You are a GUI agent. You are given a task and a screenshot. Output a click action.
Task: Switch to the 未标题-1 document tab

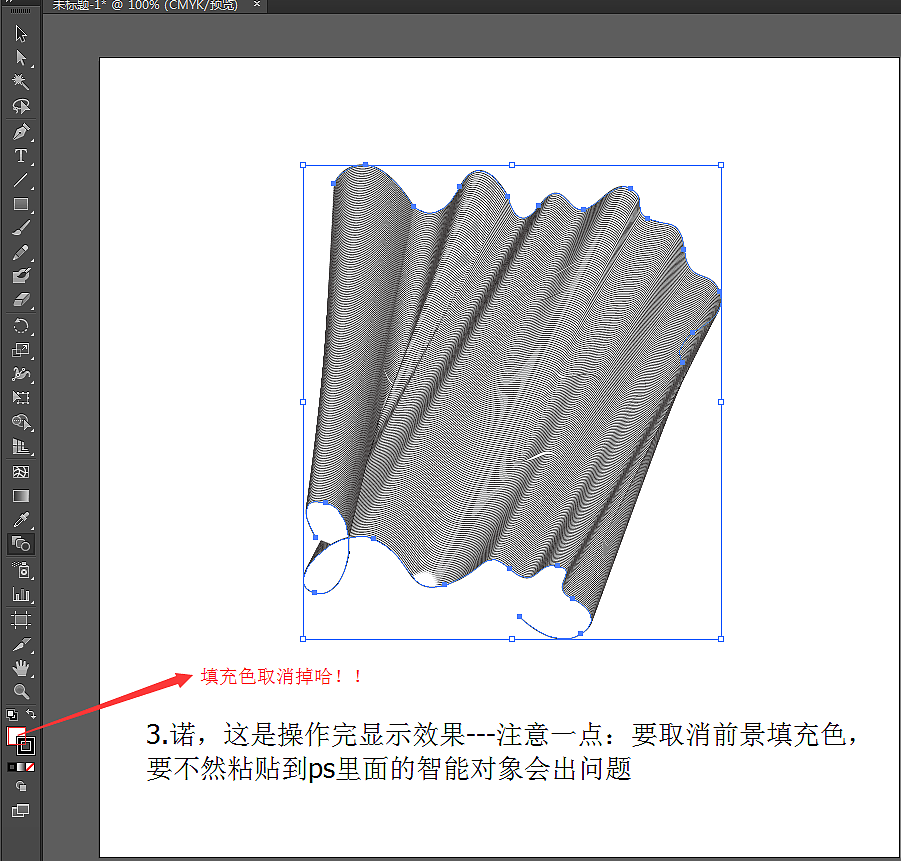coord(145,5)
